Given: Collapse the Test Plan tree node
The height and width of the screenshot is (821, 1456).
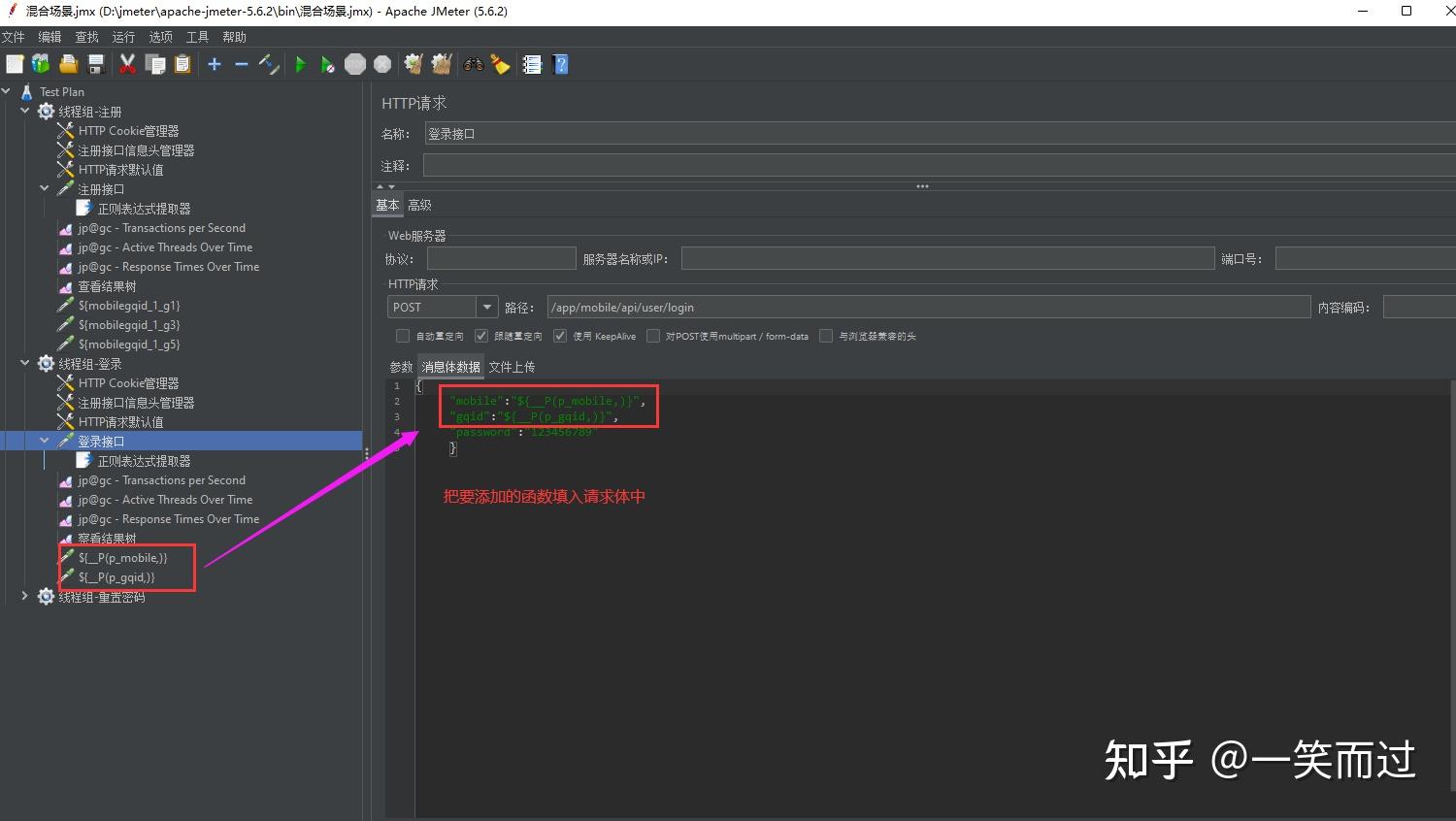Looking at the screenshot, I should point(7,92).
